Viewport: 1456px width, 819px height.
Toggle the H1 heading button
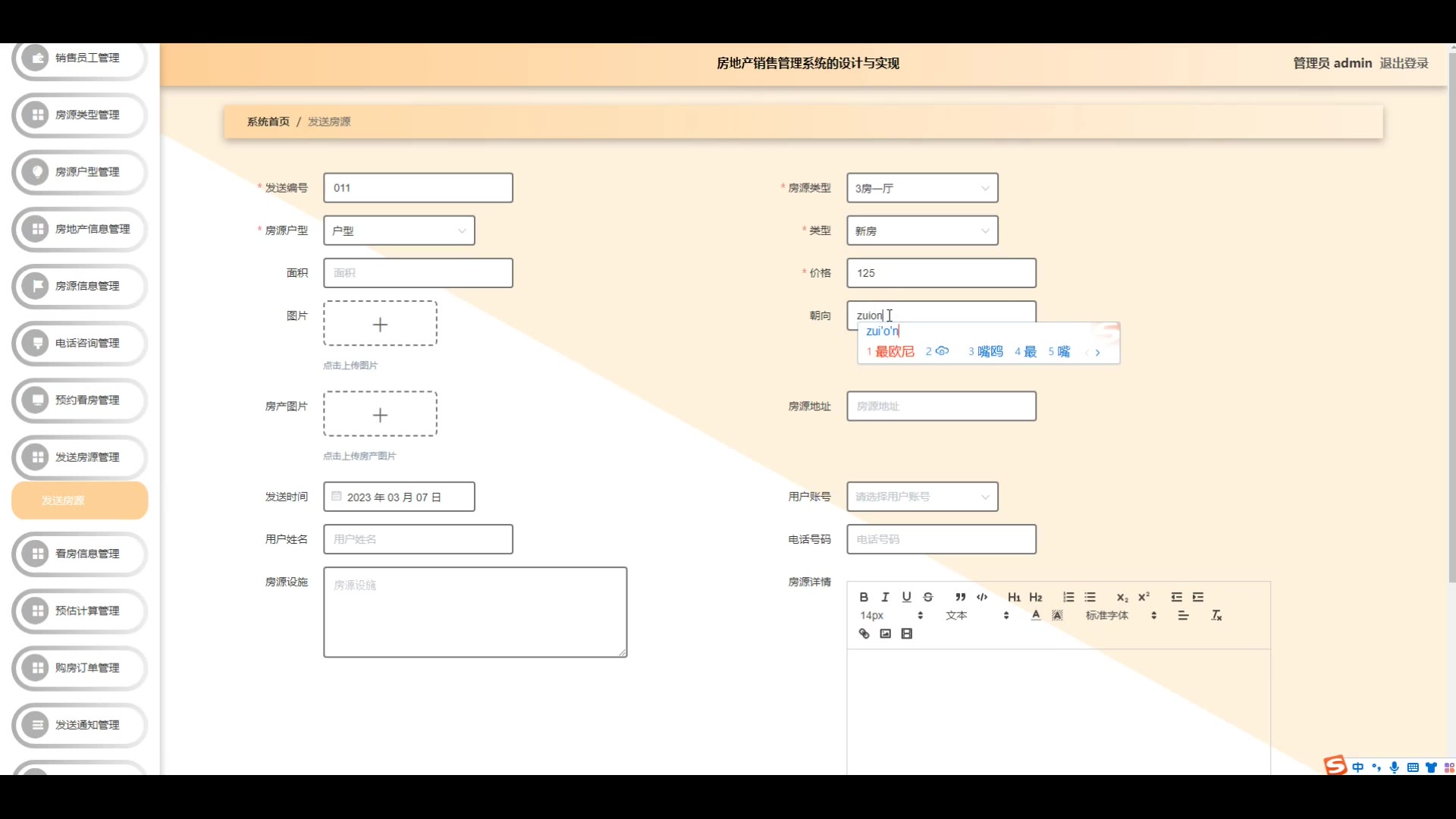[x=1014, y=597]
